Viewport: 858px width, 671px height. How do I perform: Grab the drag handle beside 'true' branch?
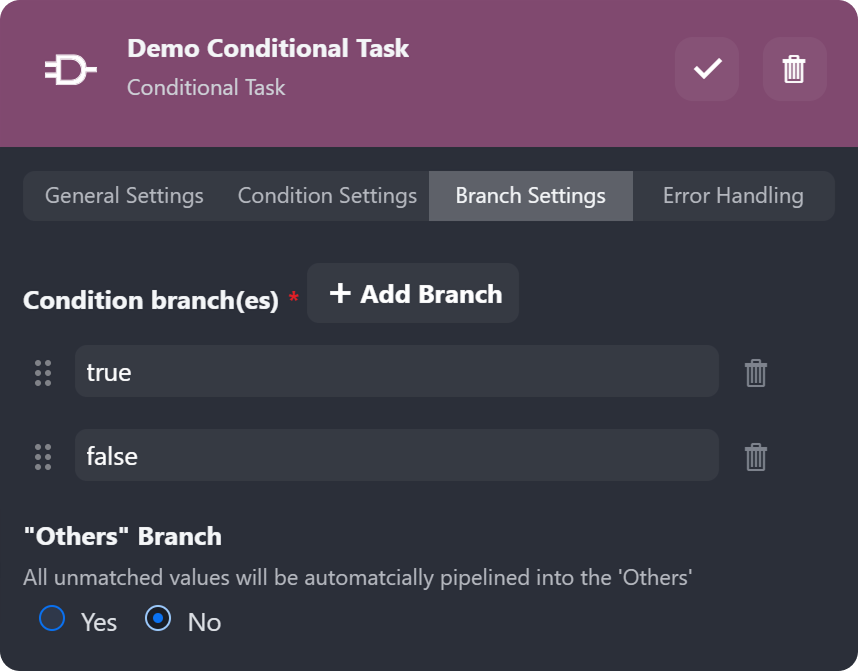pos(43,373)
